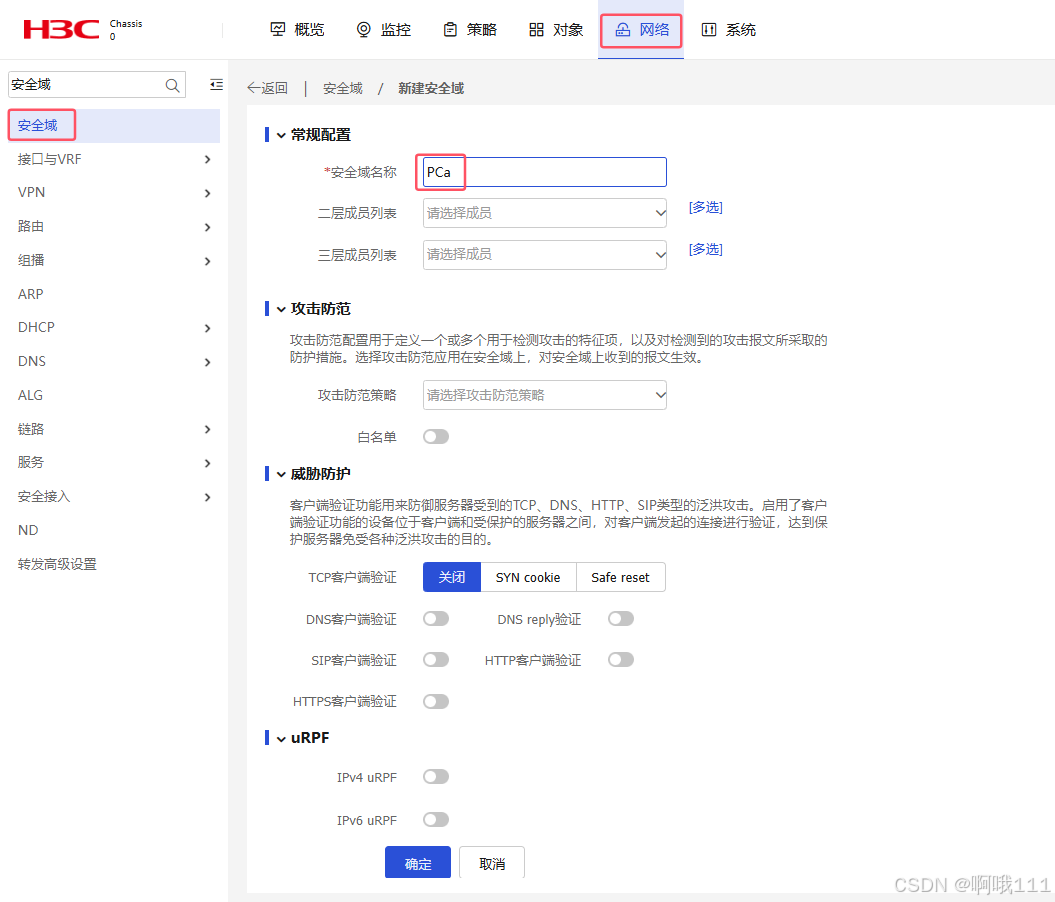The width and height of the screenshot is (1055, 902).
Task: Turn on IPv4 uRPF
Action: [435, 776]
